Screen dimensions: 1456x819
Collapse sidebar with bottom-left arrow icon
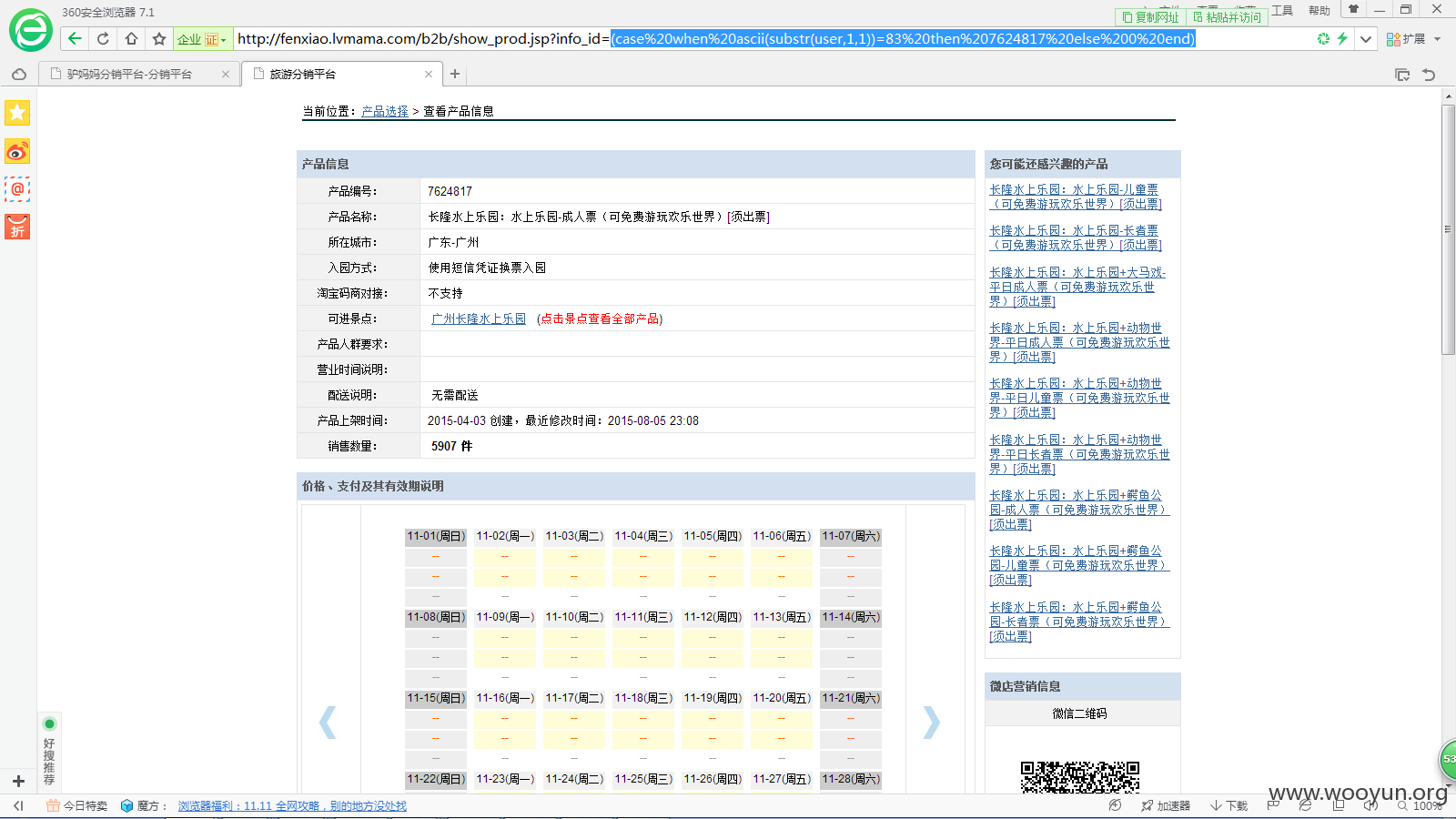(x=18, y=805)
